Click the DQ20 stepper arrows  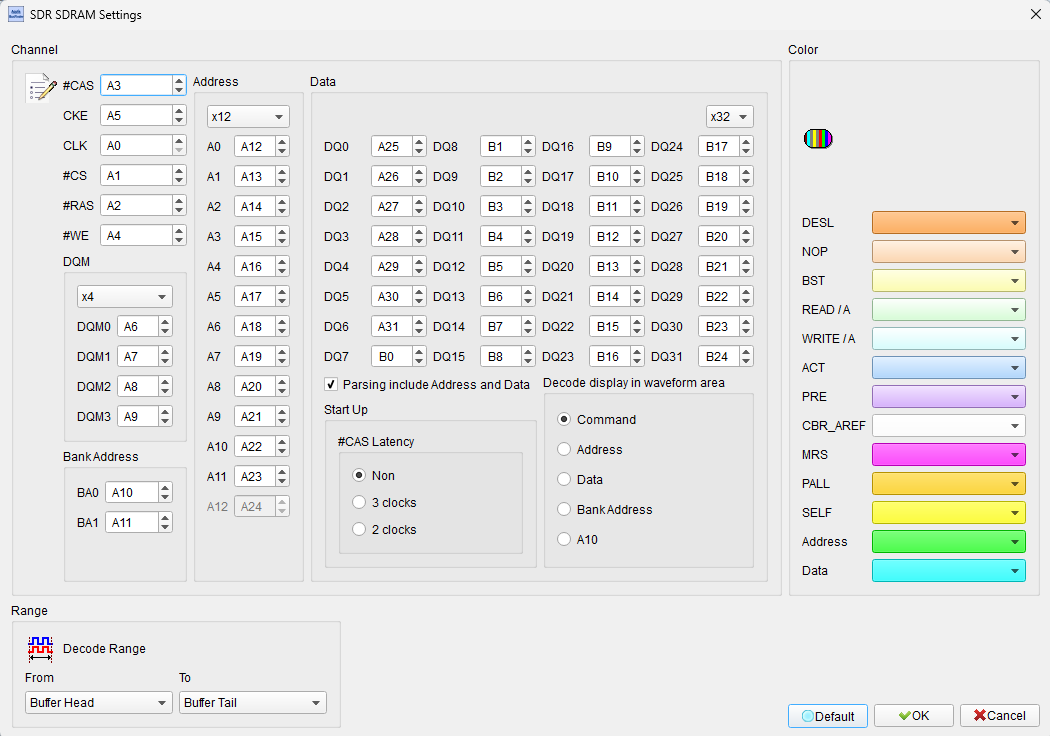coord(637,267)
